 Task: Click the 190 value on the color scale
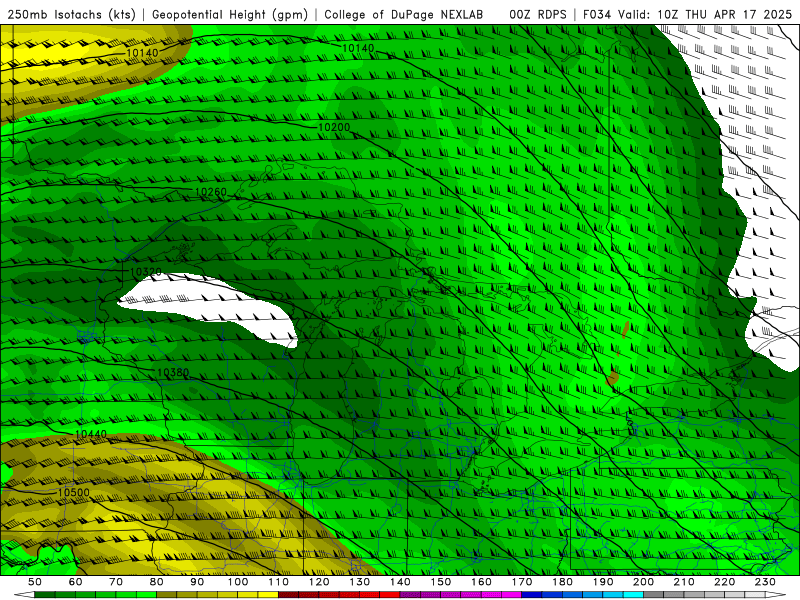point(603,582)
